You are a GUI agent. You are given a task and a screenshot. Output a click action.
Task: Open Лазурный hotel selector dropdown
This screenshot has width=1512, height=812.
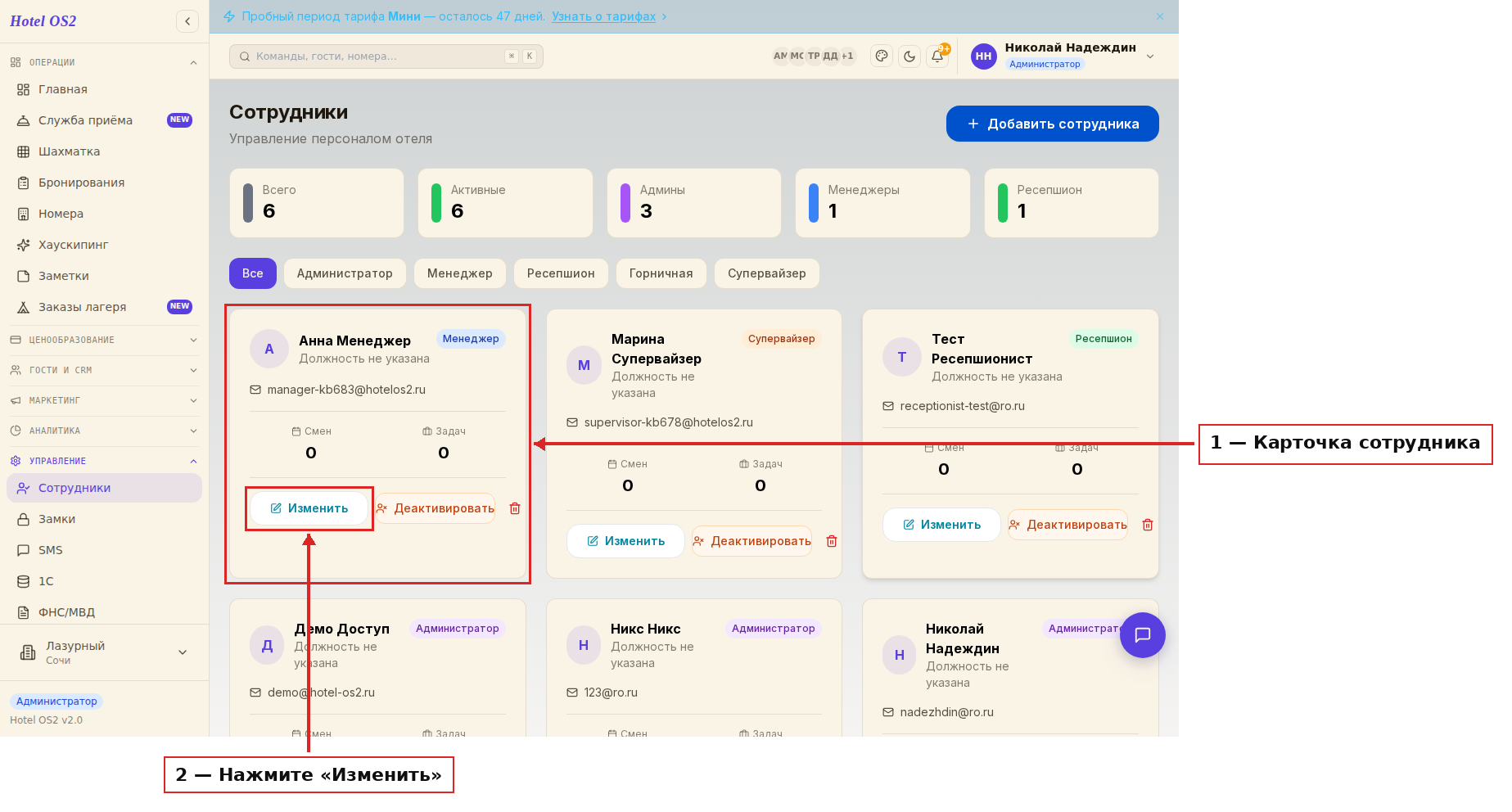tap(104, 652)
